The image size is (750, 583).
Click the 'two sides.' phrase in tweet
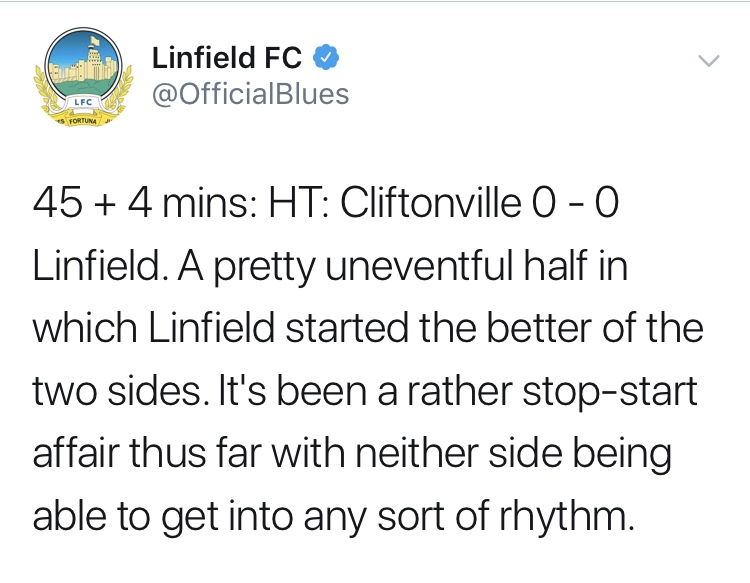[117, 392]
